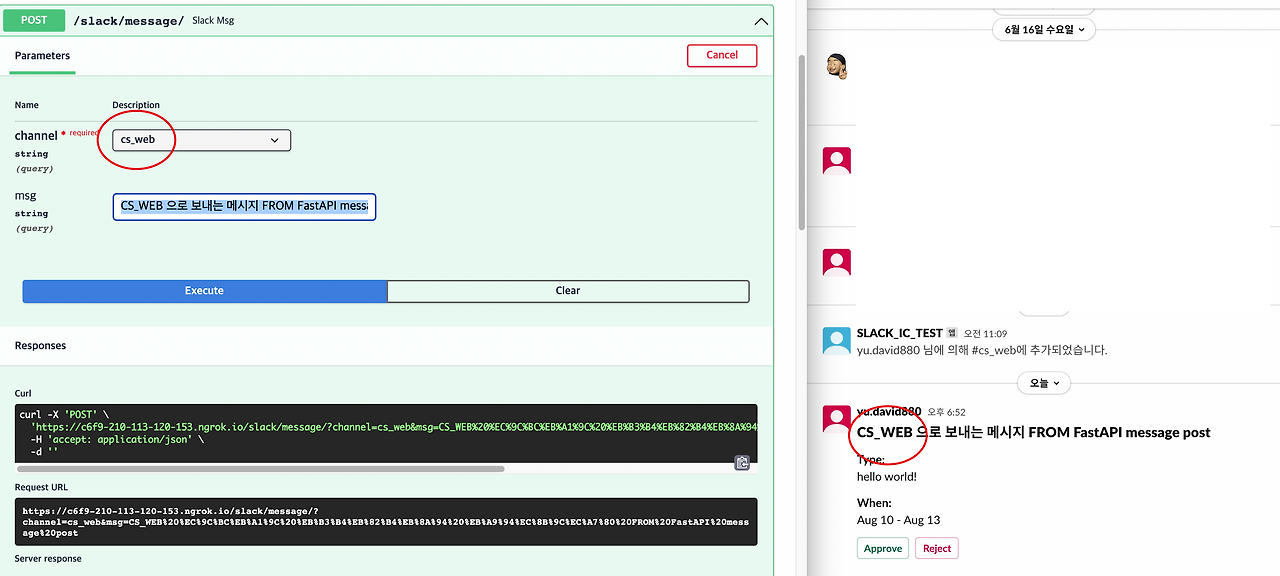
Task: Clear the request response
Action: [x=568, y=290]
